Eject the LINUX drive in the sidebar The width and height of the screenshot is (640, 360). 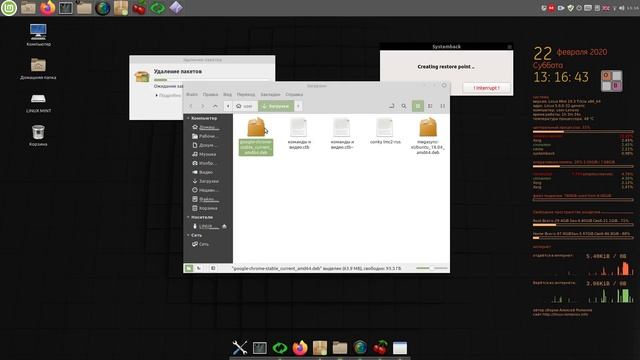pos(224,226)
